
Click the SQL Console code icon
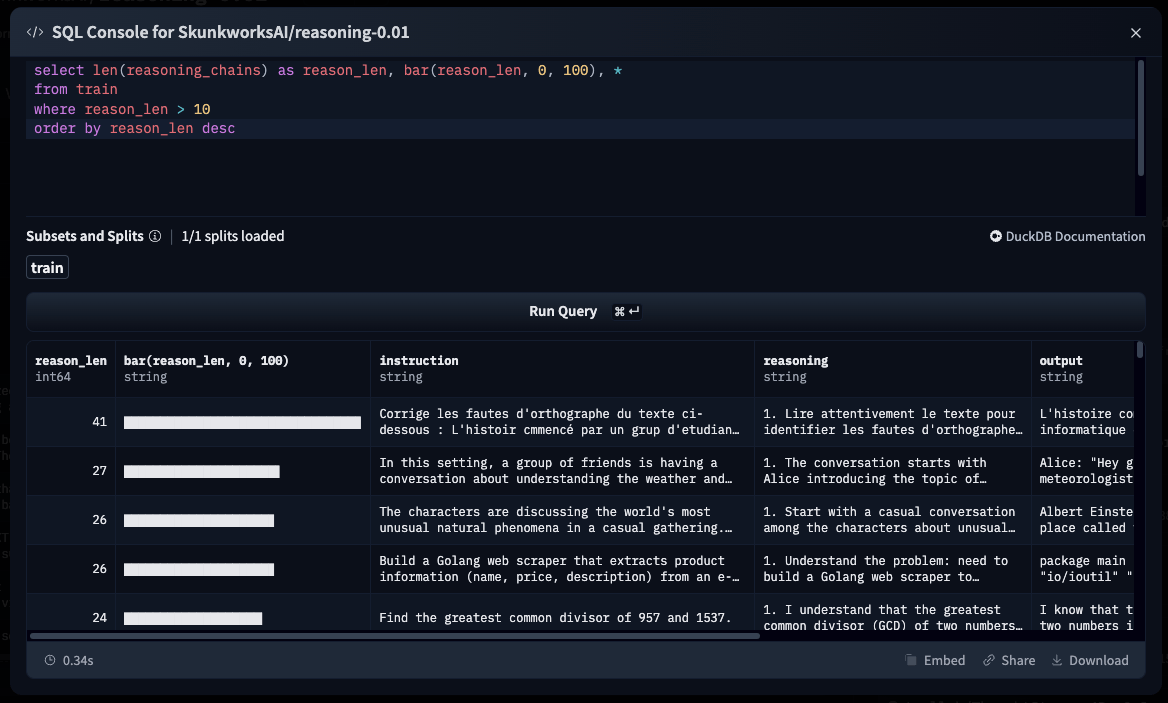click(x=34, y=33)
